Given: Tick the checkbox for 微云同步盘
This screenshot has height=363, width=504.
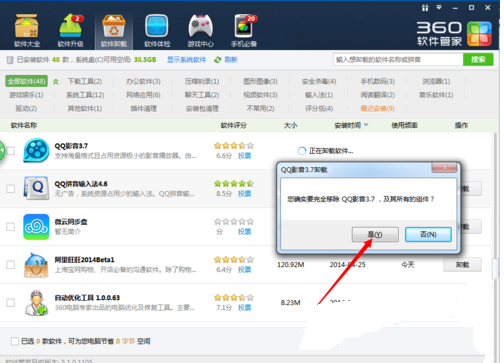Looking at the screenshot, I should coord(11,227).
